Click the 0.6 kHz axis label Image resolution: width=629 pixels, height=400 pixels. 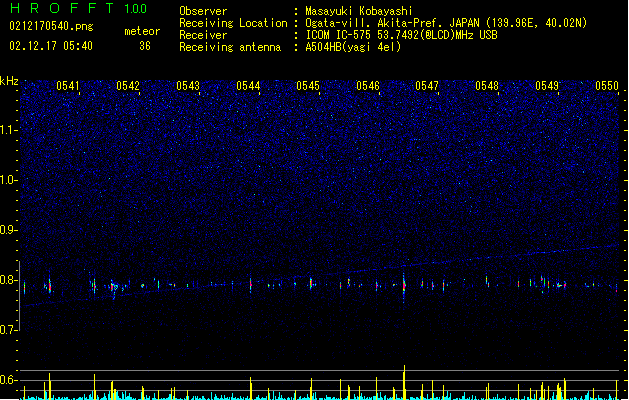point(8,380)
